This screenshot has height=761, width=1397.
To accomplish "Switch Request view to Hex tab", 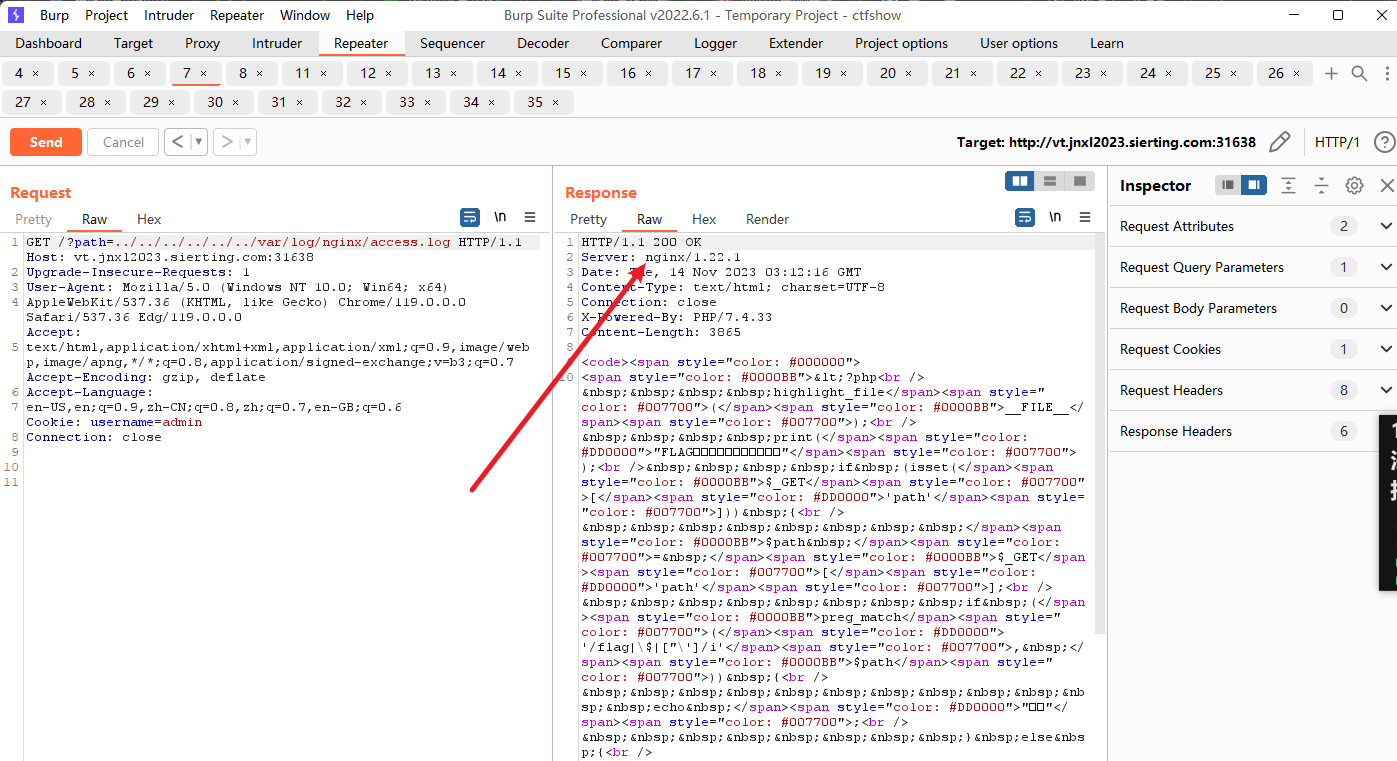I will tap(149, 219).
